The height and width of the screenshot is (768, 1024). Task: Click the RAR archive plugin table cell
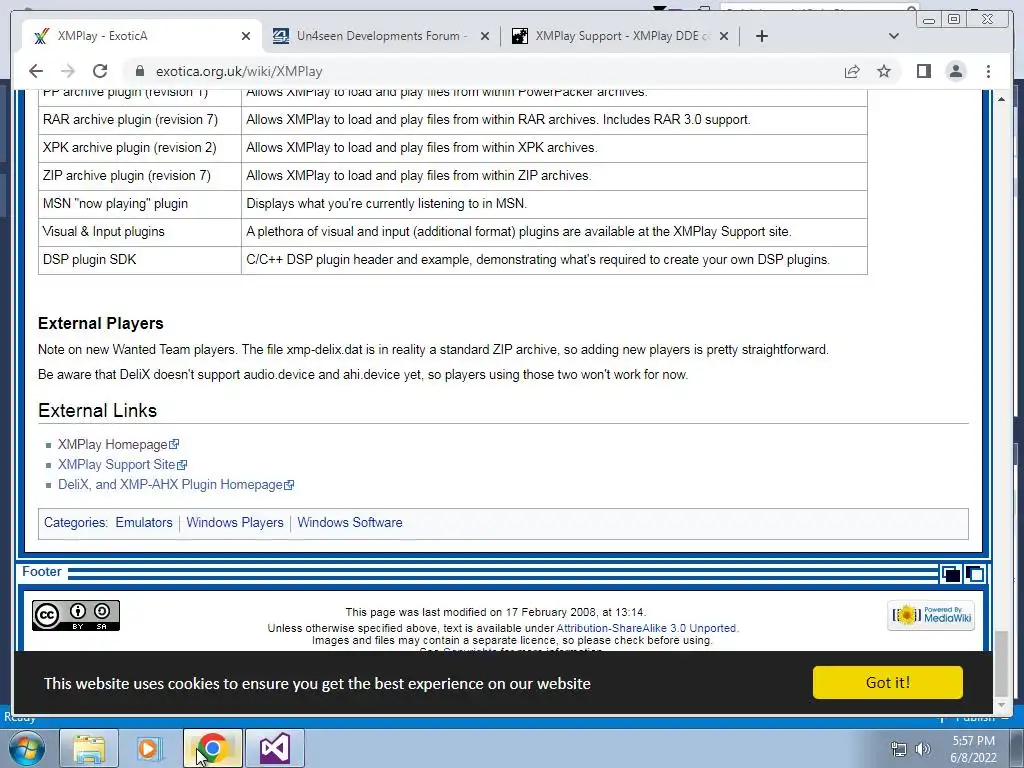point(140,120)
